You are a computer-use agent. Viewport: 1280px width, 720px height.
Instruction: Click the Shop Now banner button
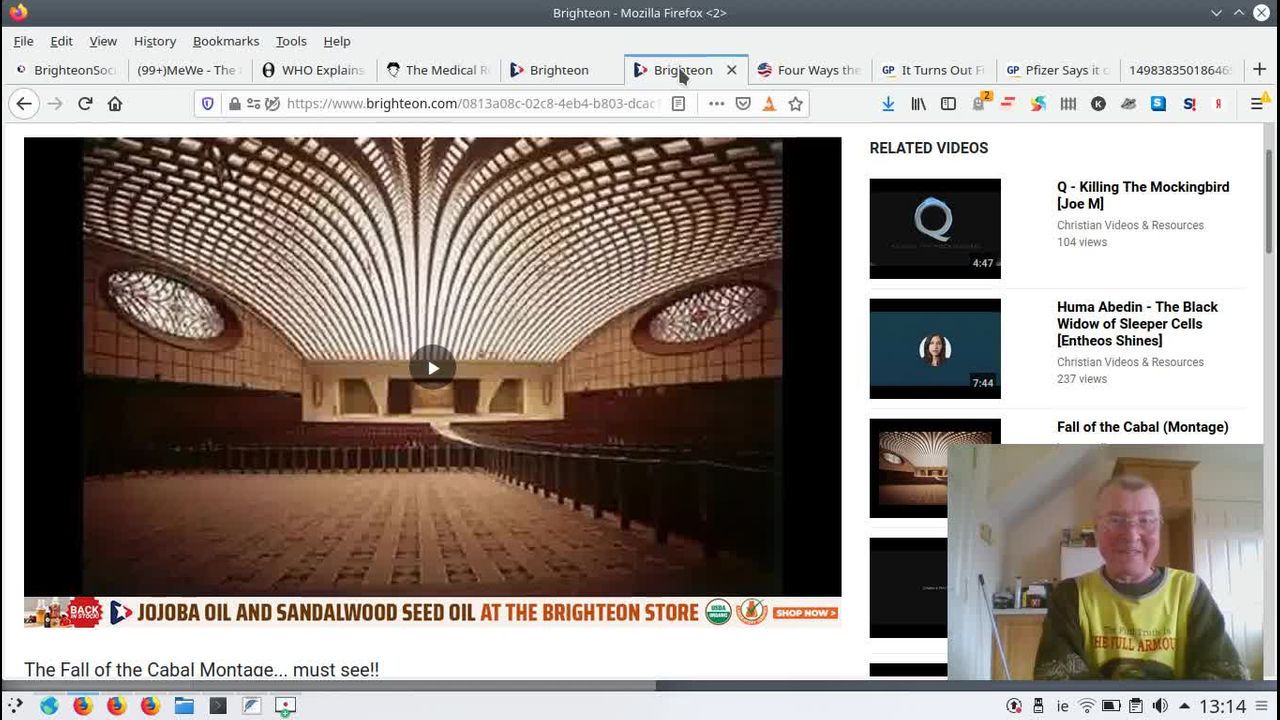(805, 613)
